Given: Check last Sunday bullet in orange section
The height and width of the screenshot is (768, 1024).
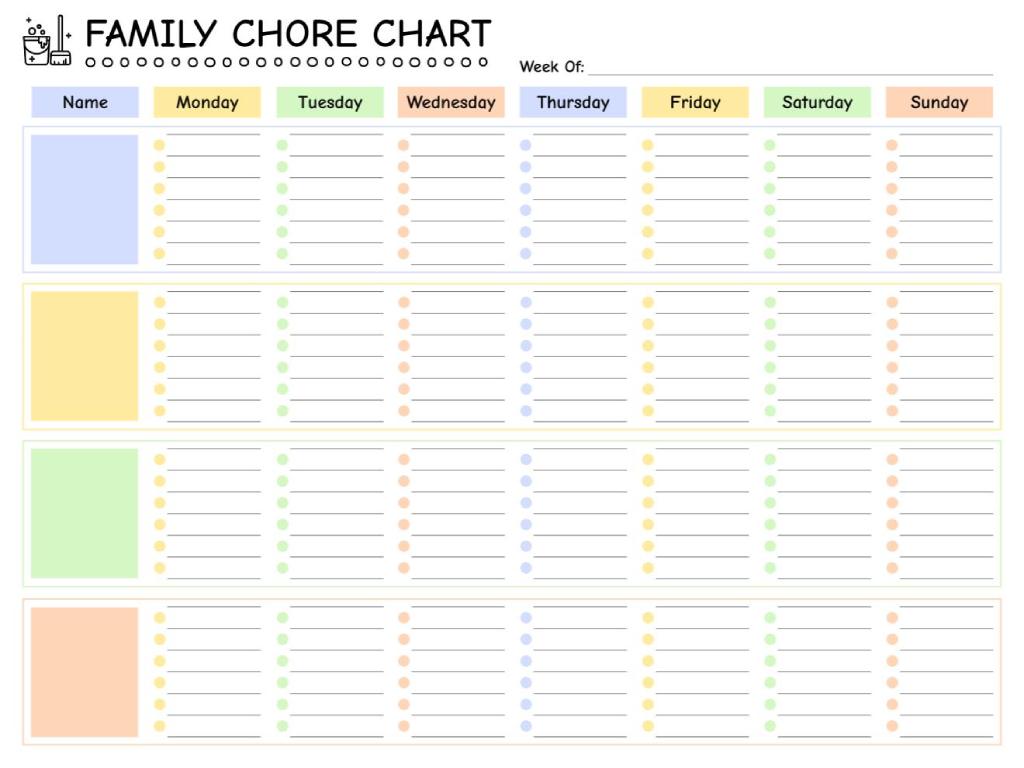Looking at the screenshot, I should click(892, 726).
